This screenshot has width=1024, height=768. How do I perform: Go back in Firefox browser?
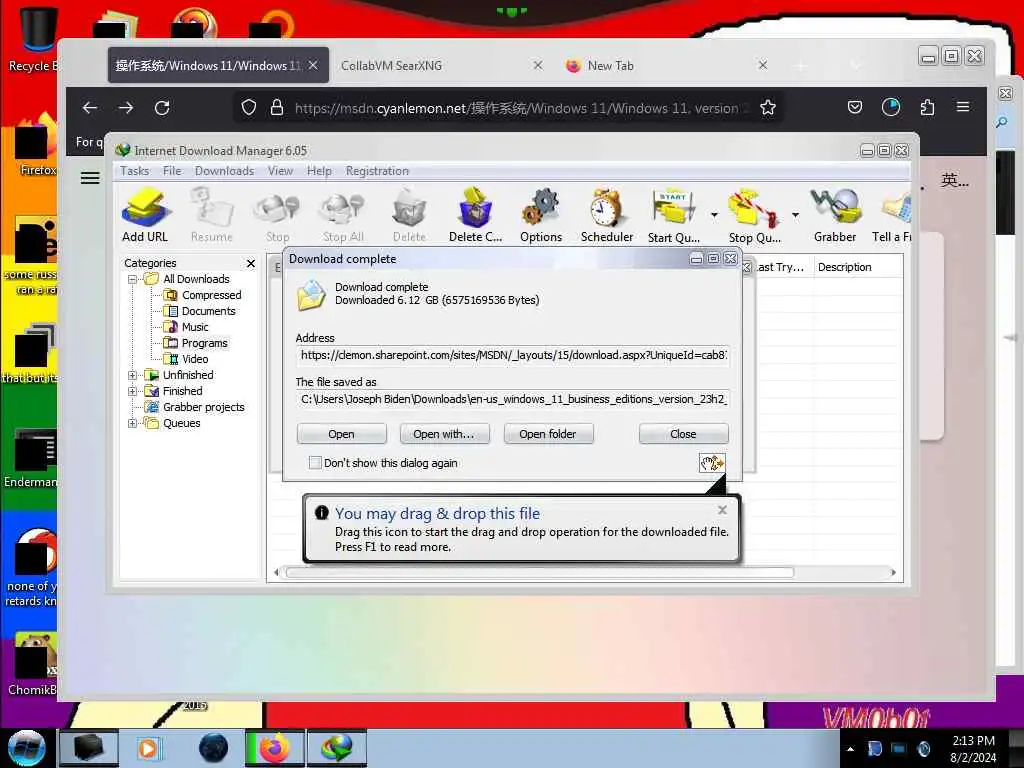(90, 108)
